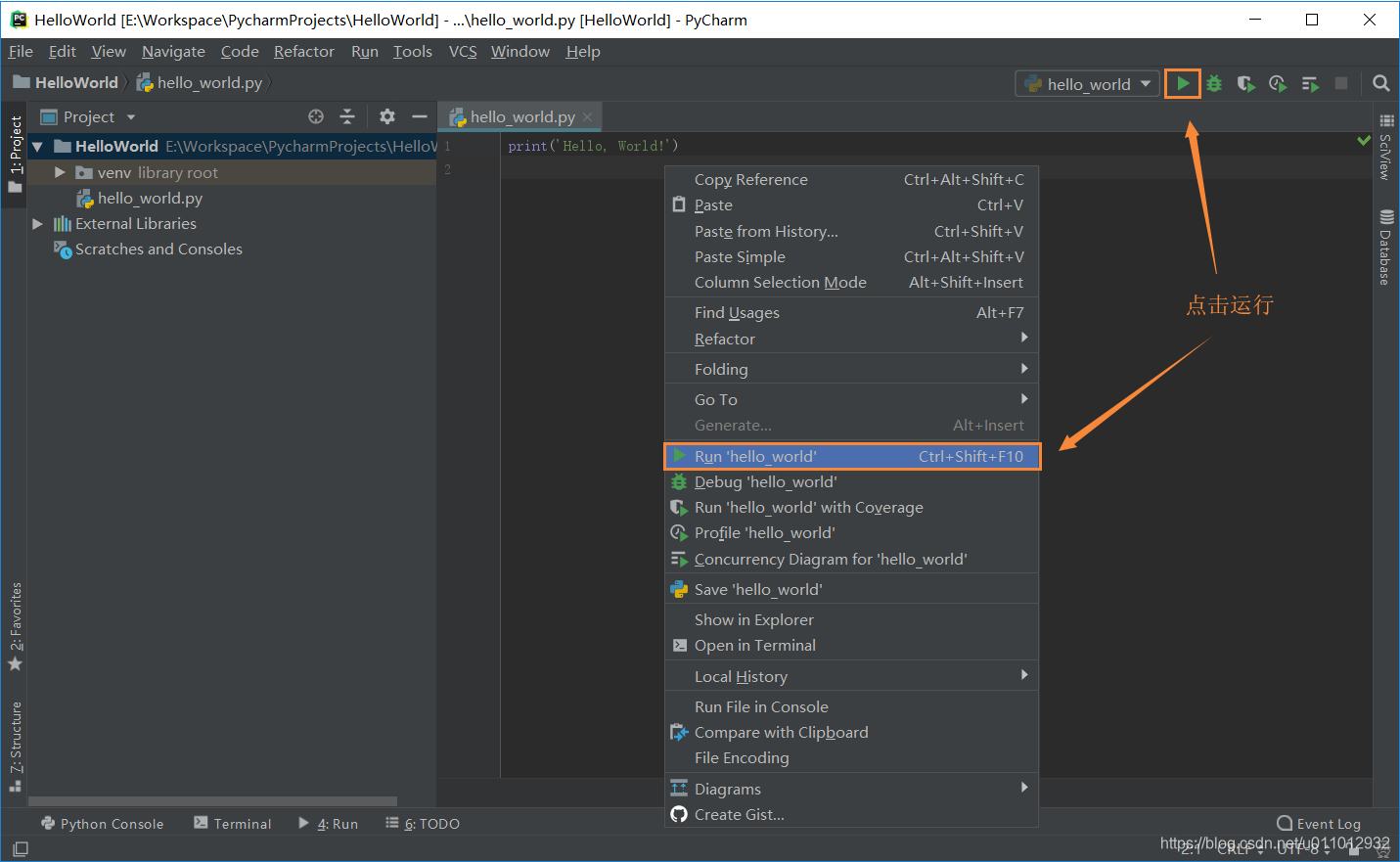Select Profile 'hello_world'
Image resolution: width=1400 pixels, height=862 pixels.
click(851, 532)
